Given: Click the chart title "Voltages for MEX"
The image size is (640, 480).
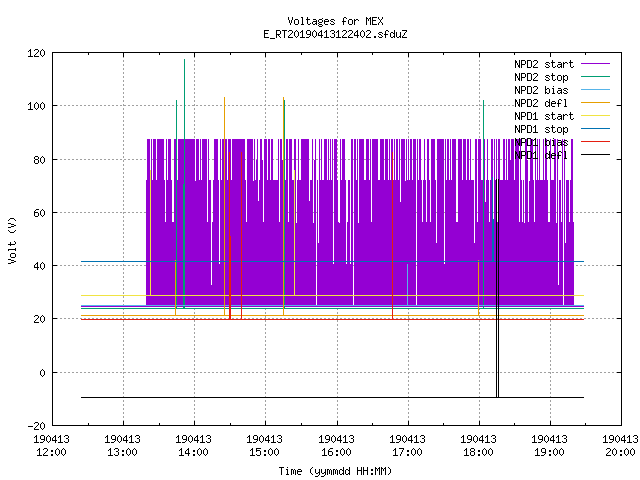Looking at the screenshot, I should tap(335, 21).
